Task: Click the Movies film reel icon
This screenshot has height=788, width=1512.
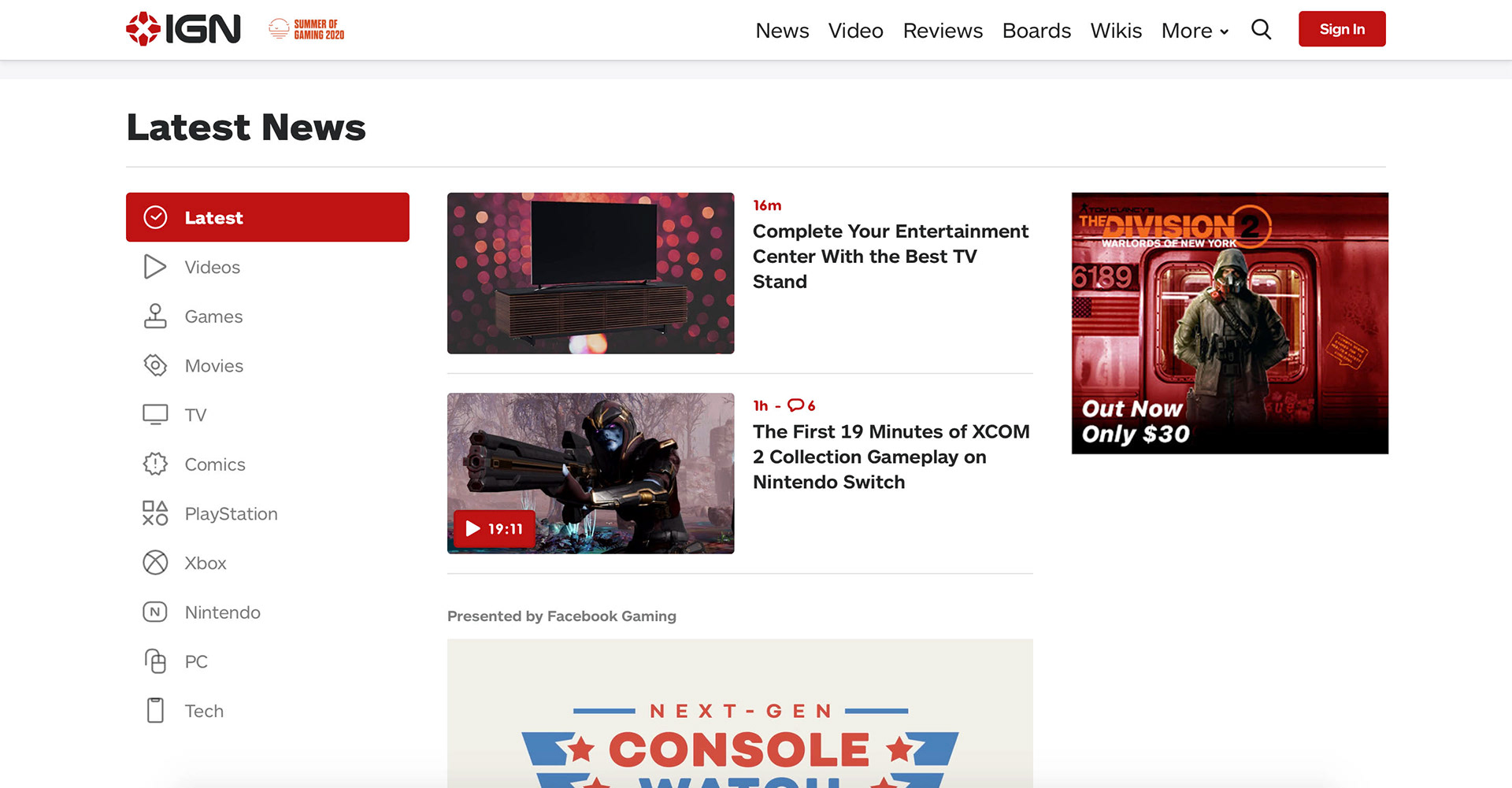Action: (x=155, y=365)
